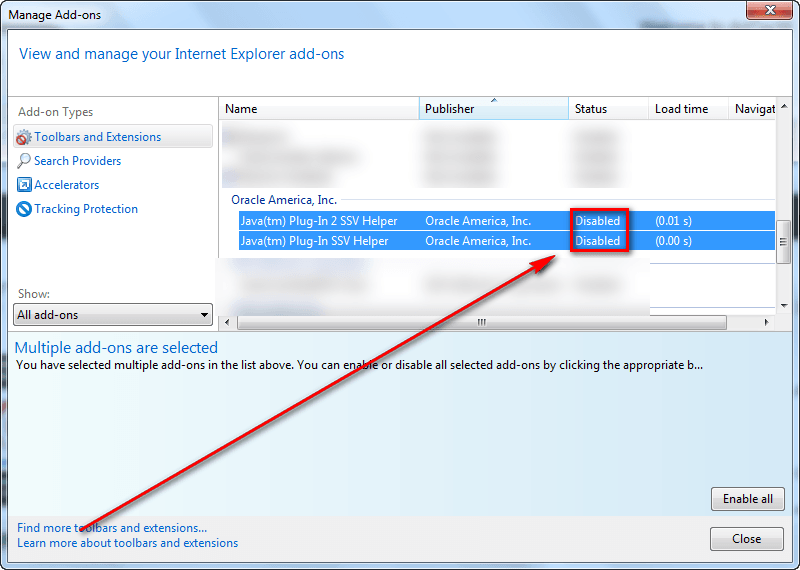Click the Accelerators arrow icon
Viewport: 800px width, 570px height.
point(24,185)
